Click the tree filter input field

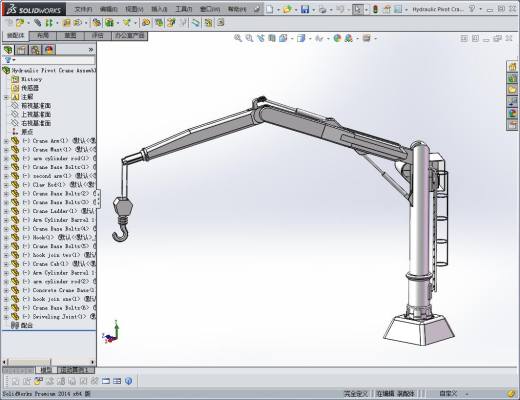tap(49, 60)
